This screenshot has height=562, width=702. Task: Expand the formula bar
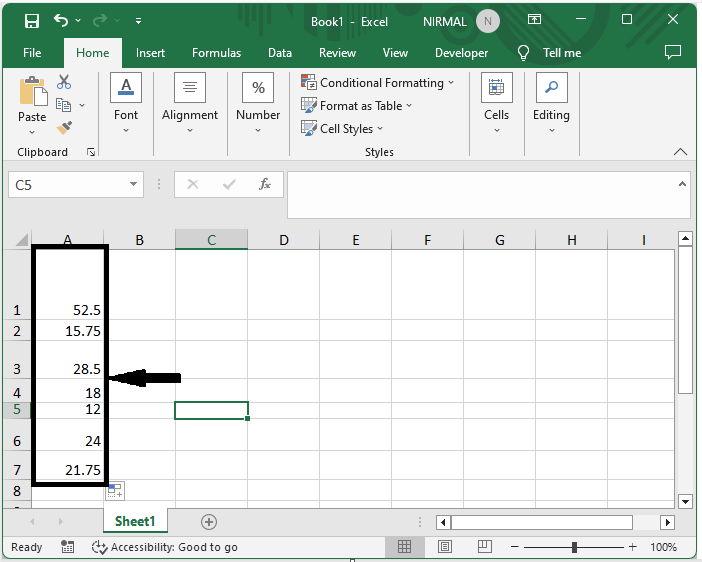(682, 184)
